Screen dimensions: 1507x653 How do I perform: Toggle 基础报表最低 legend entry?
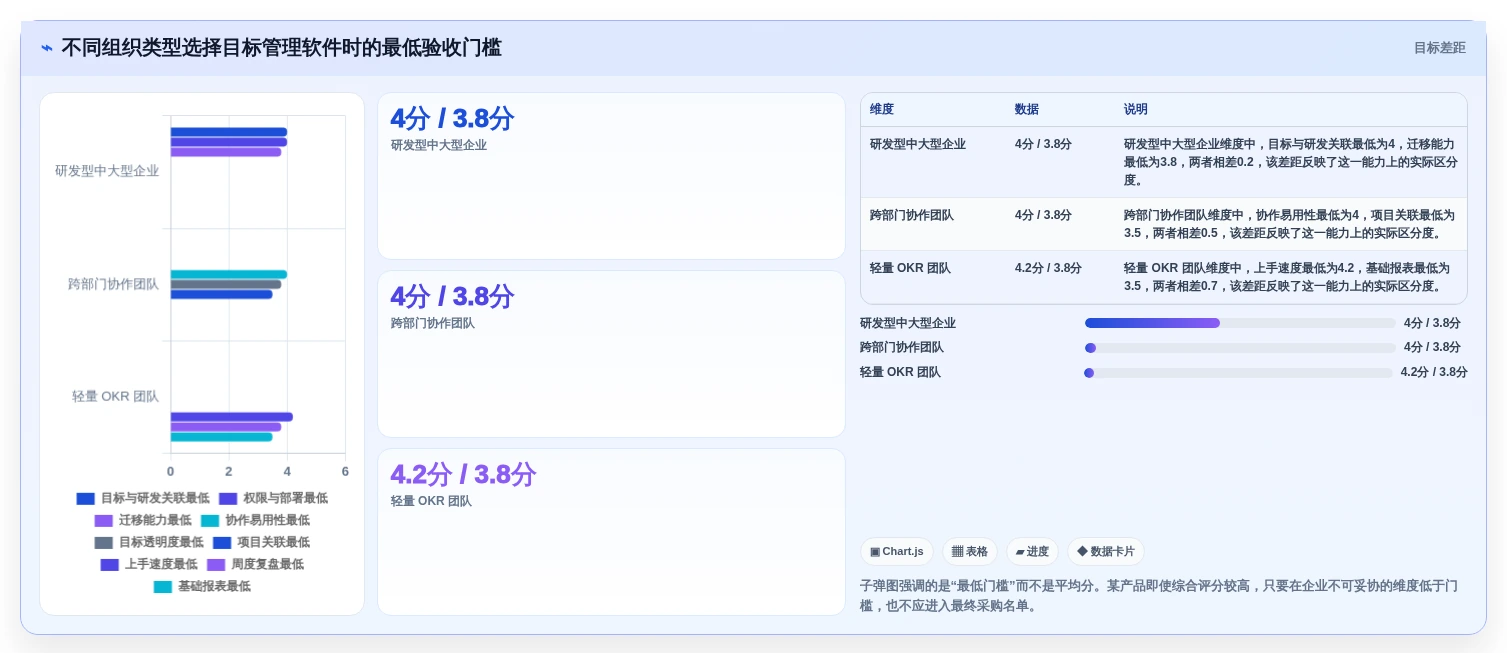tap(202, 586)
